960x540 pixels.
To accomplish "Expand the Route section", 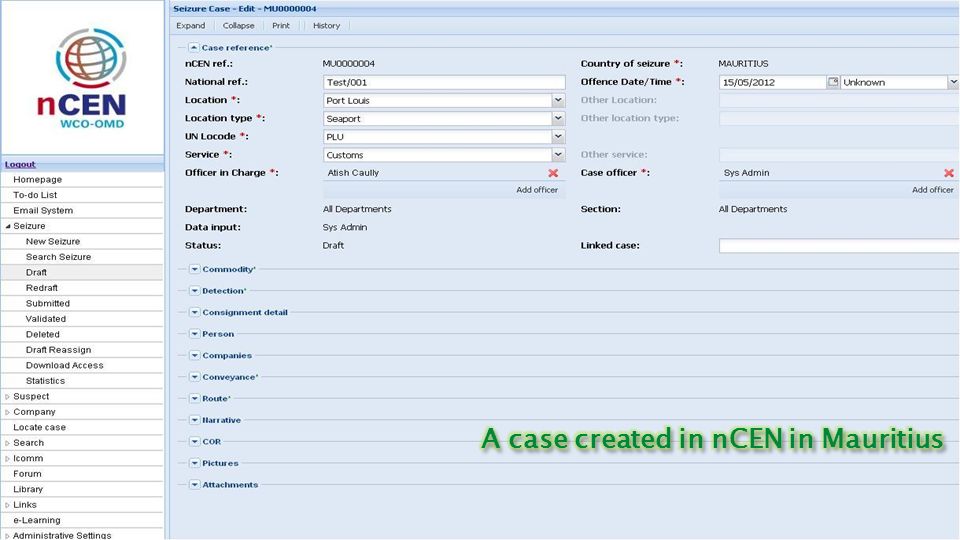I will 194,399.
